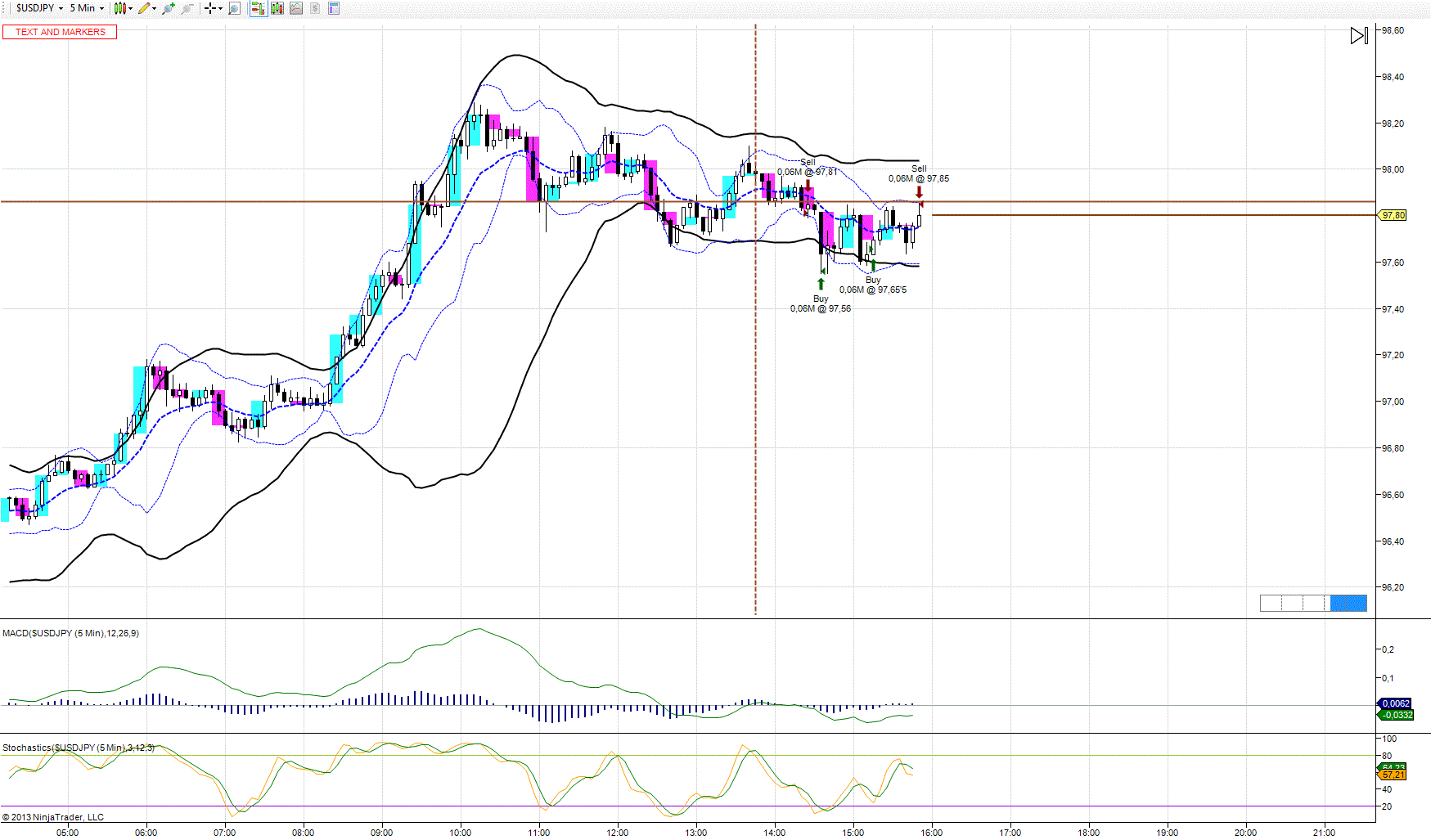
Task: Select the pencil drawing tools icon
Action: point(146,8)
